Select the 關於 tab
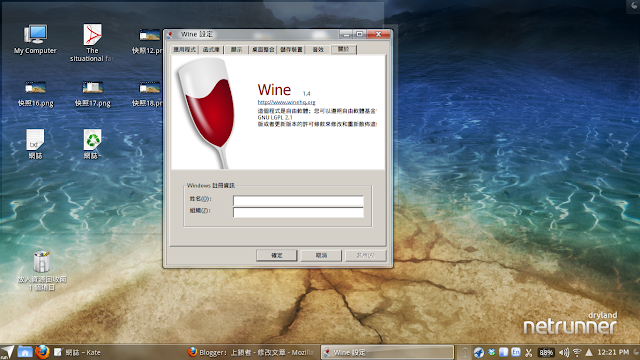 tap(344, 49)
